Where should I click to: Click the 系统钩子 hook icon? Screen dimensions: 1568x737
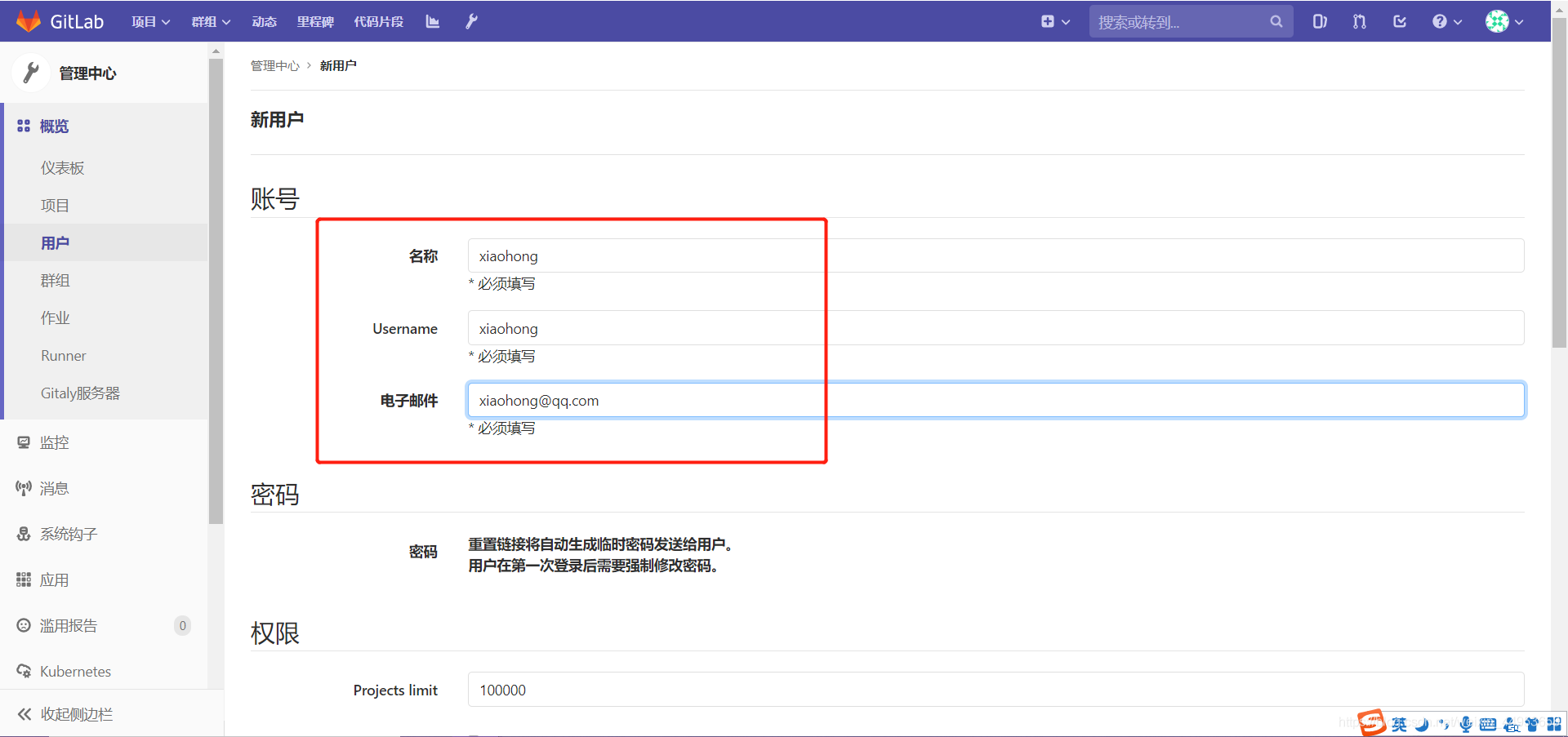[24, 534]
